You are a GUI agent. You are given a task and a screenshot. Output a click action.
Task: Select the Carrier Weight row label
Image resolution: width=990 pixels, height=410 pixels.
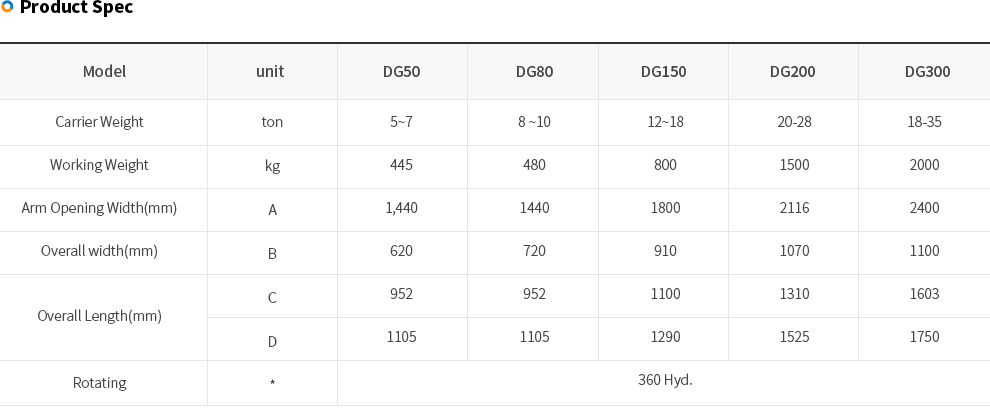[x=100, y=122]
